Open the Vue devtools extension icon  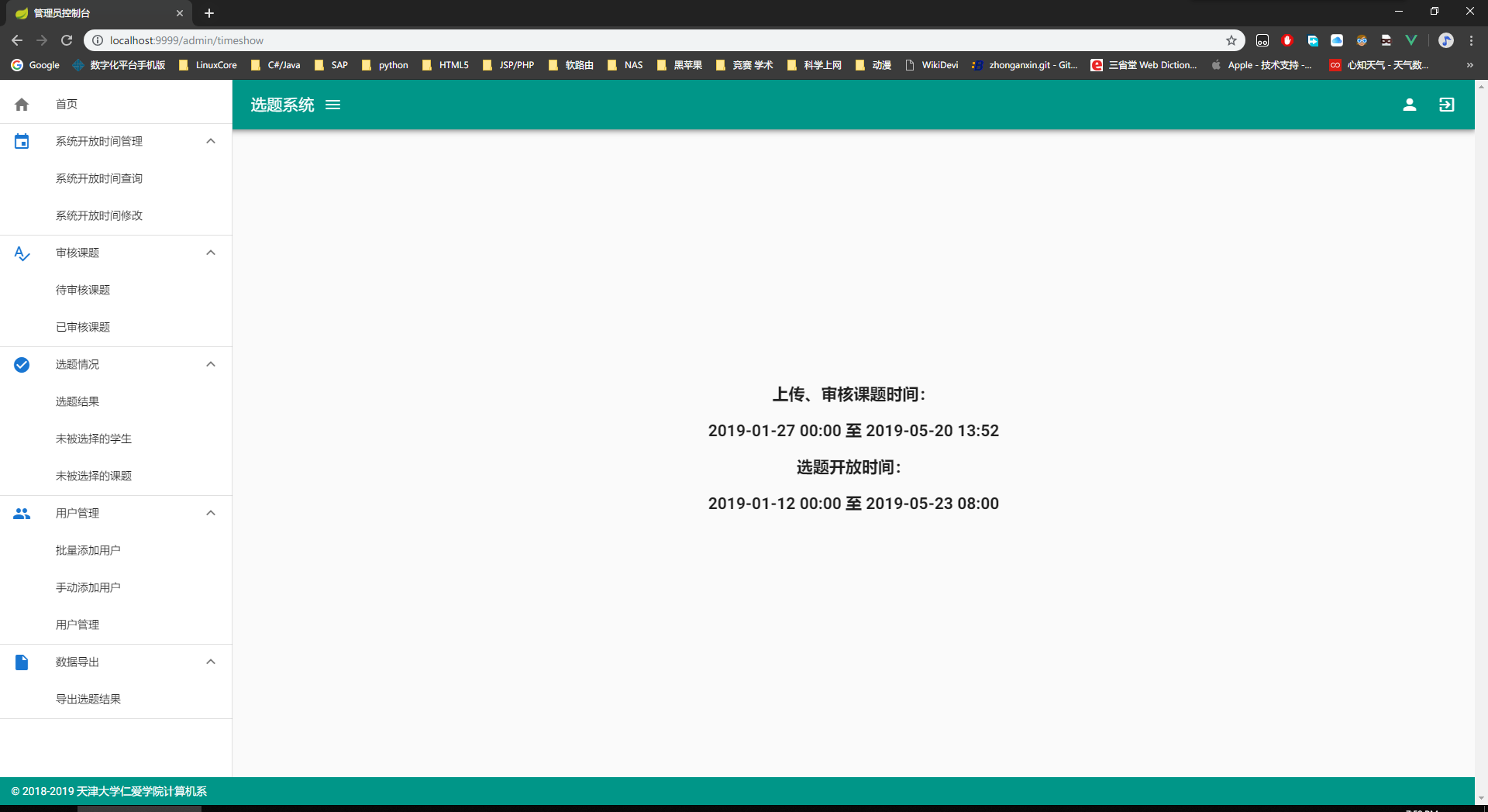(1411, 40)
